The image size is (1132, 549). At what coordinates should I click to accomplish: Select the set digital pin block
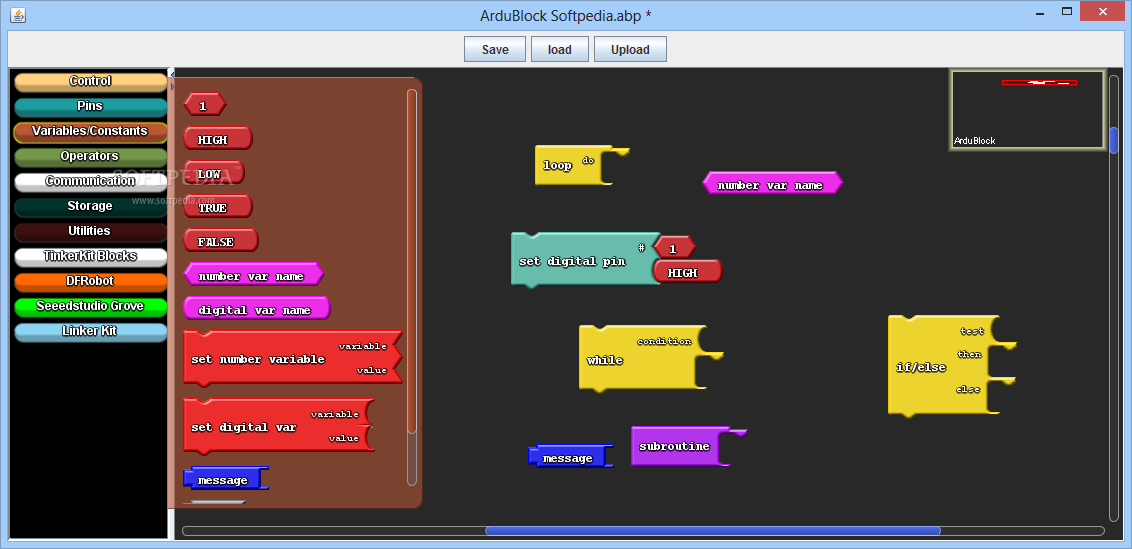point(581,261)
